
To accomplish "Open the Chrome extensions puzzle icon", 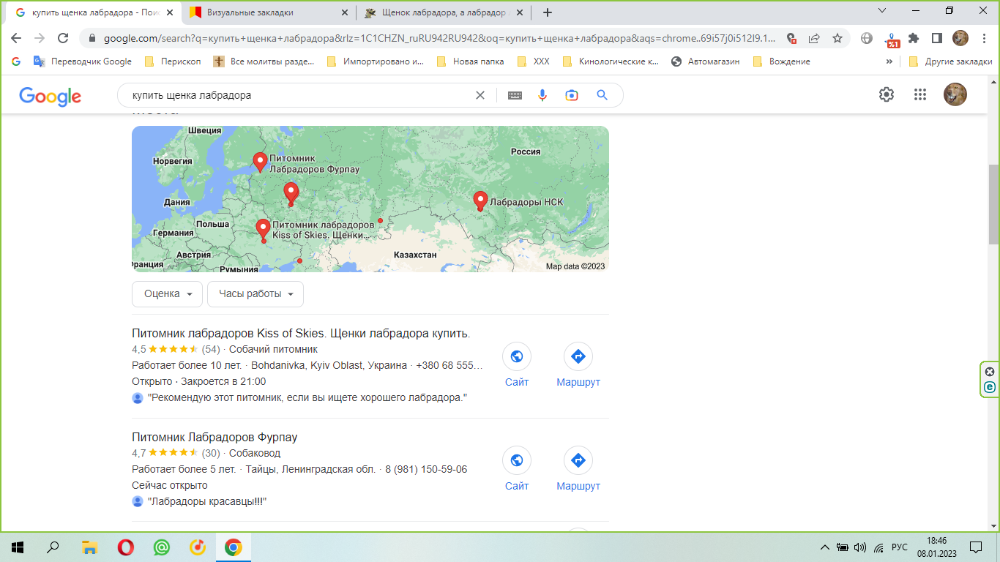I will point(914,38).
